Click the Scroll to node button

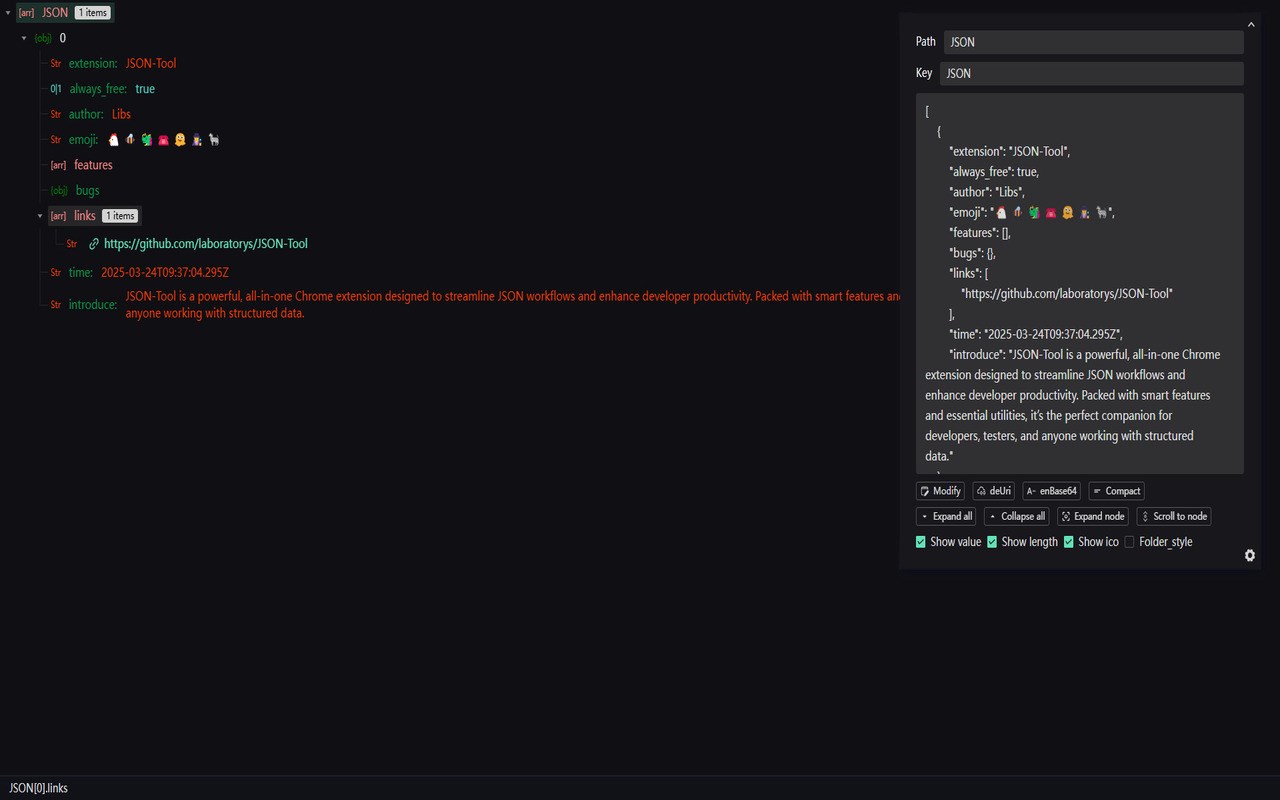tap(1174, 517)
